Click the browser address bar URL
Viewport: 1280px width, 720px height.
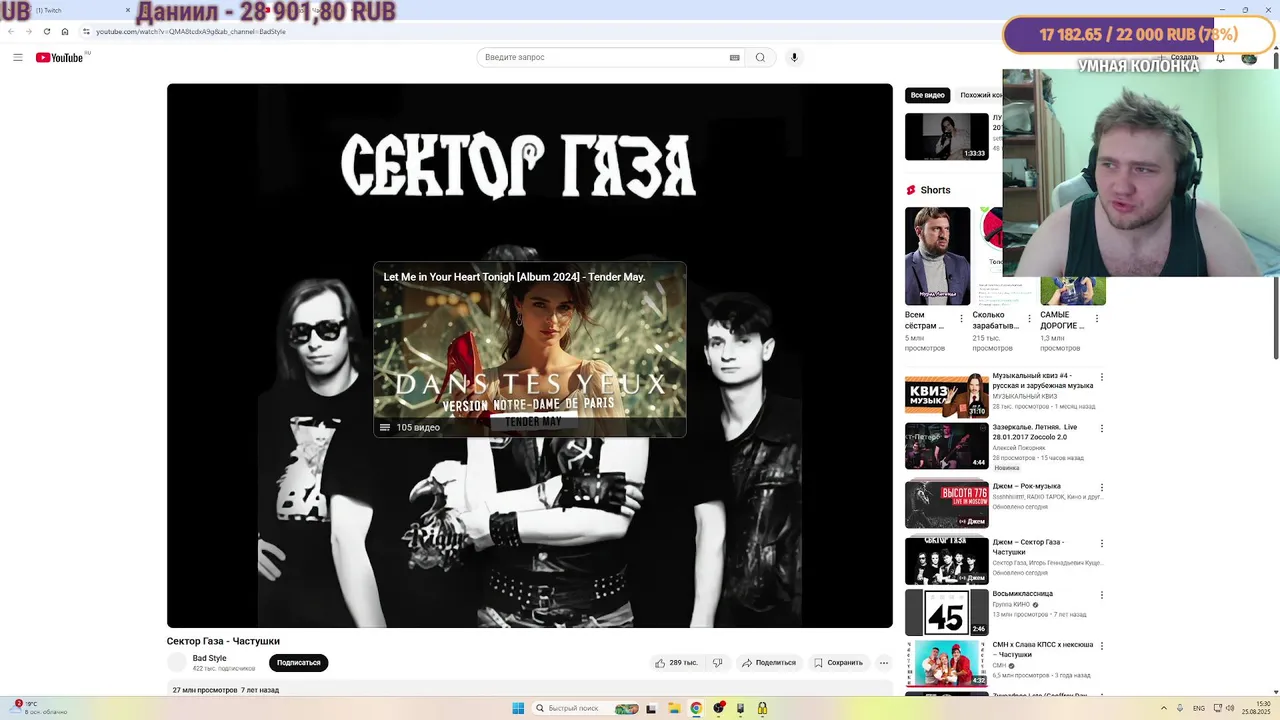tap(191, 31)
